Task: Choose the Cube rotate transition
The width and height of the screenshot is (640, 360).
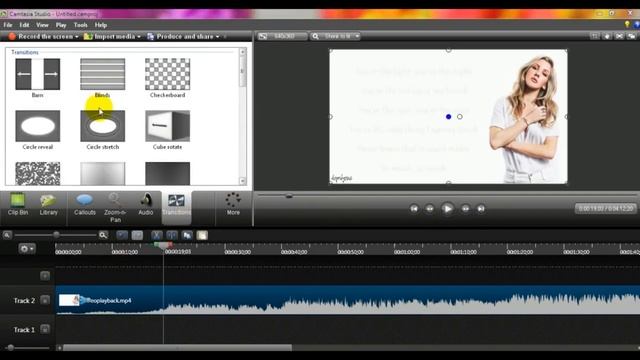Action: pos(167,126)
